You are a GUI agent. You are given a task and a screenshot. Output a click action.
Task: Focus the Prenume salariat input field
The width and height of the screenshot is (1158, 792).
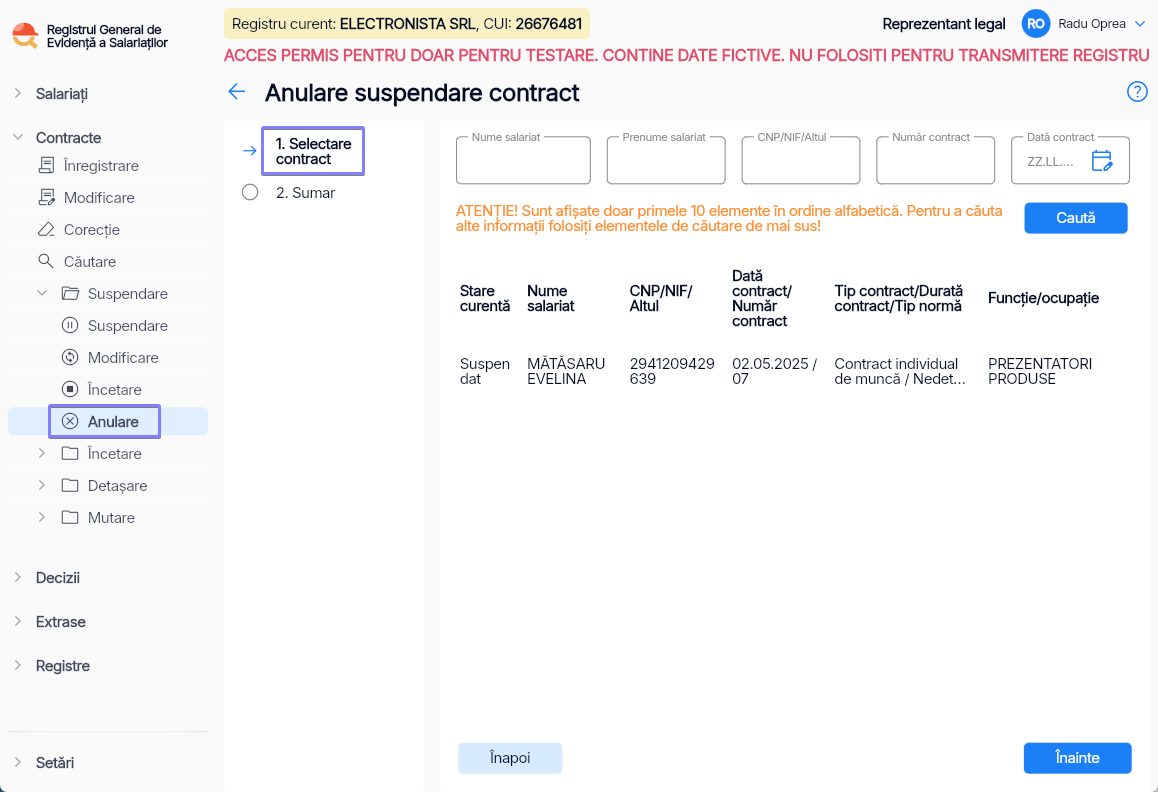(665, 160)
